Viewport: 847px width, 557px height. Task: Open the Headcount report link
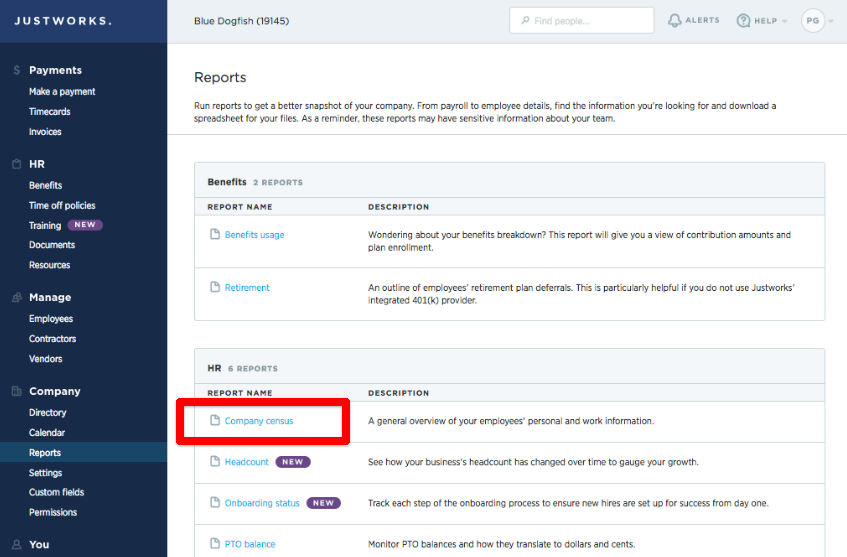tap(246, 462)
